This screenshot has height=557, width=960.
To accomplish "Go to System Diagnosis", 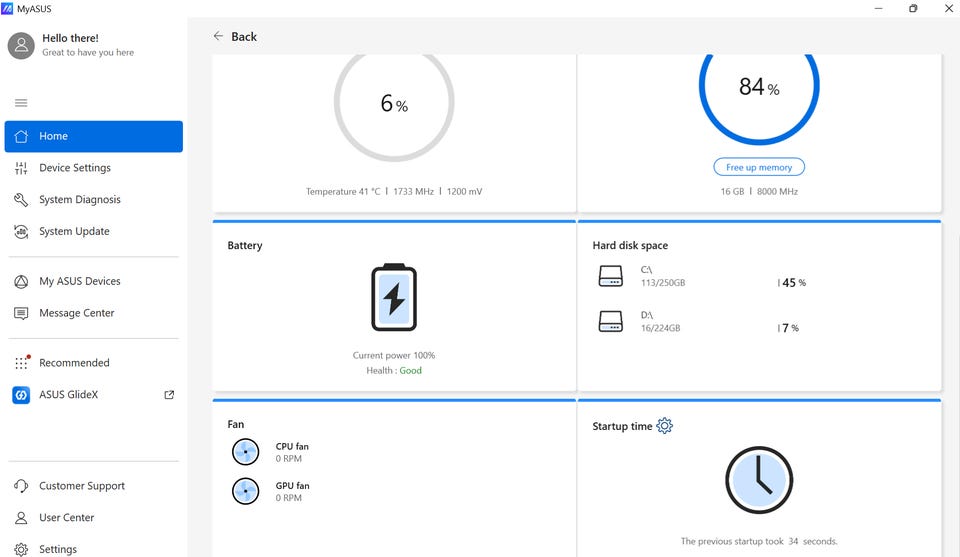I will point(94,200).
